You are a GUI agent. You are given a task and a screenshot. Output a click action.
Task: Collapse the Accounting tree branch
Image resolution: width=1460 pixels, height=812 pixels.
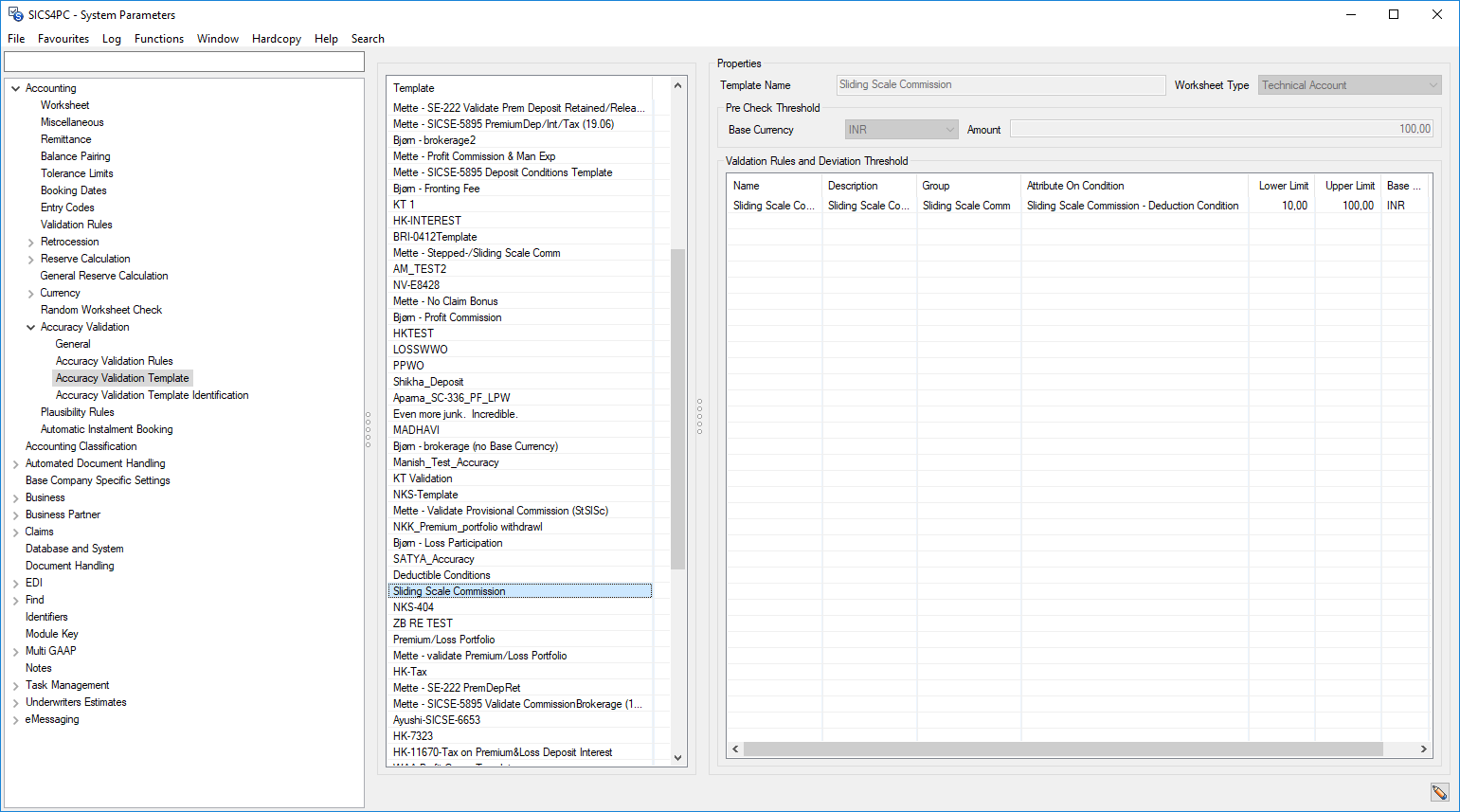14,87
